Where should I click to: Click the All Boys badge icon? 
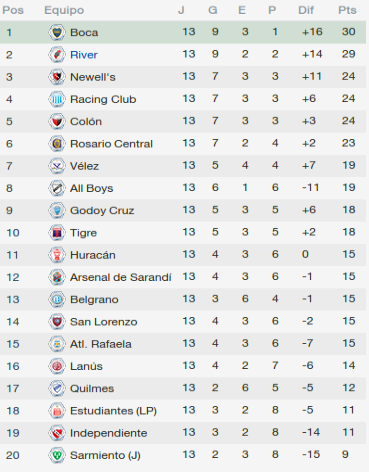(x=57, y=188)
